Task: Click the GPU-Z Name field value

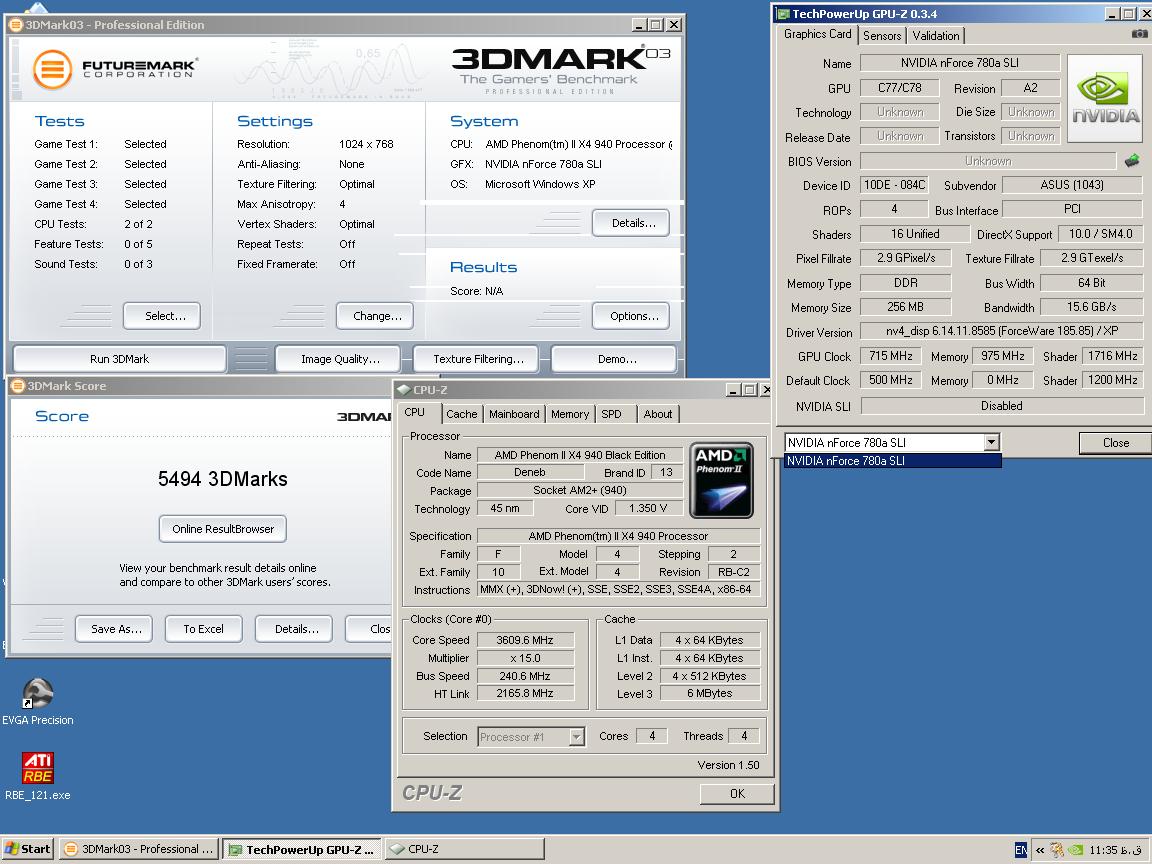Action: pos(960,62)
